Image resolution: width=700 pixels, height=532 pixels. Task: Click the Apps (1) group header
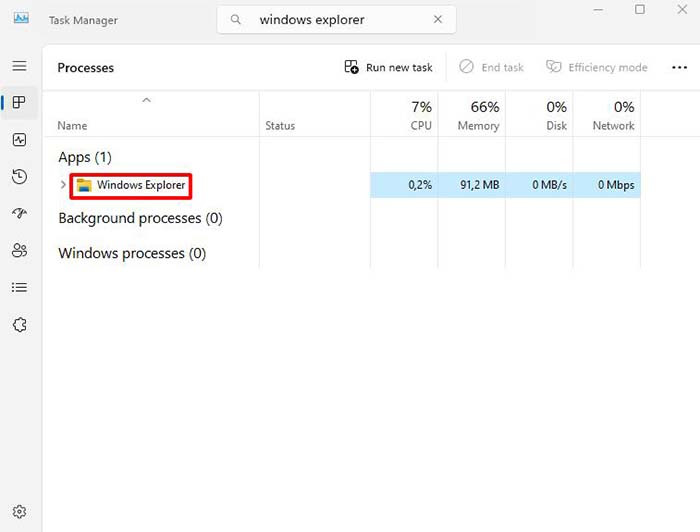click(85, 157)
